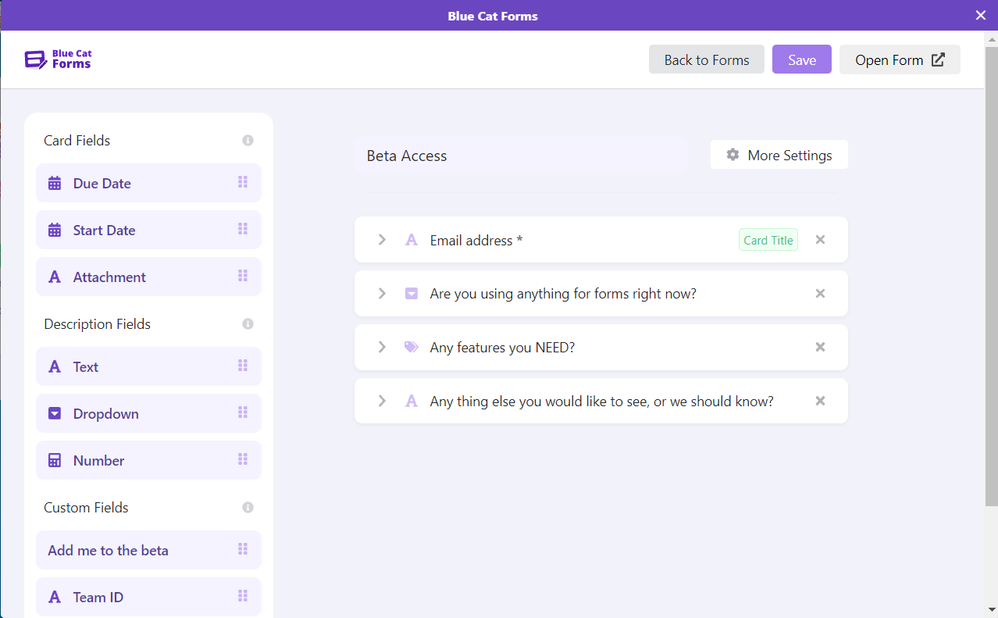This screenshot has height=618, width=998.
Task: Select the Dropdown description field
Action: click(148, 414)
